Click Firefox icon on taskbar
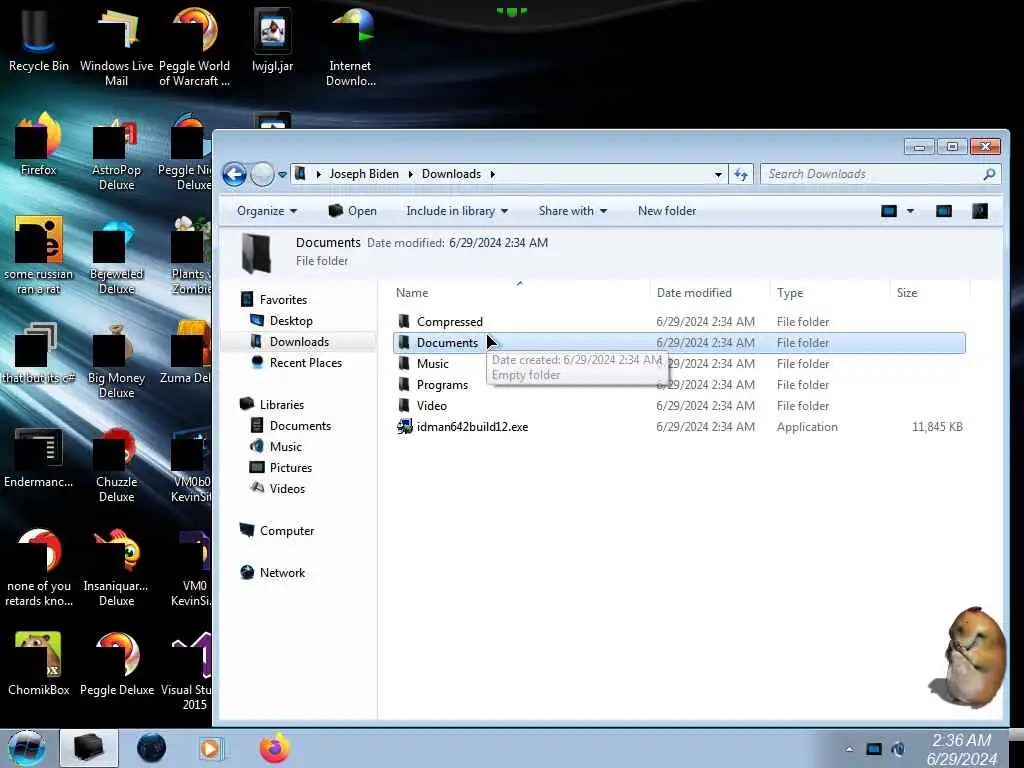The image size is (1024, 768). pos(275,748)
